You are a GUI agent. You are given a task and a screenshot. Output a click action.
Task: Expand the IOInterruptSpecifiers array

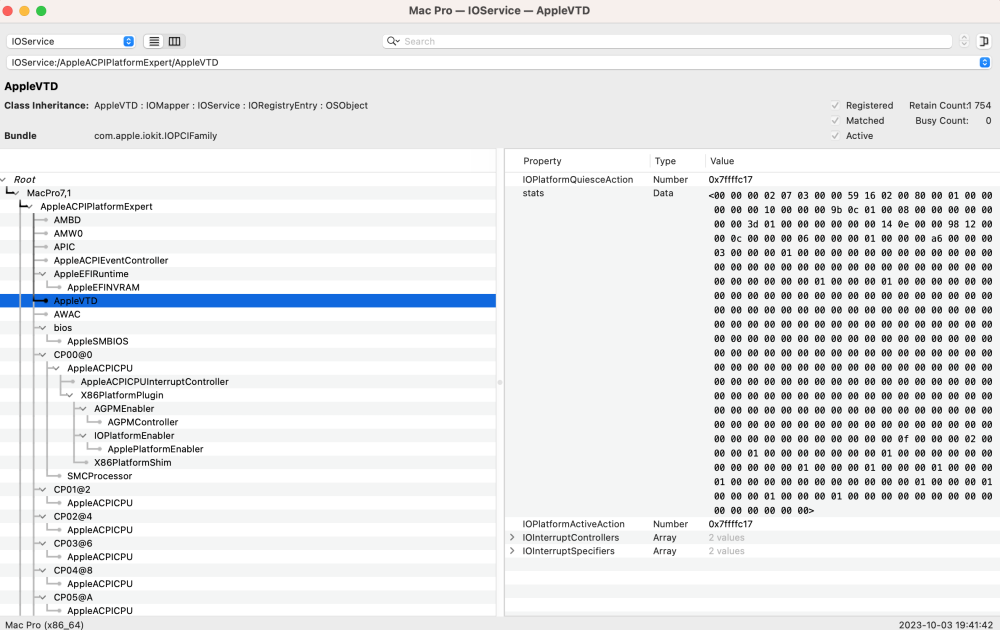pyautogui.click(x=512, y=551)
